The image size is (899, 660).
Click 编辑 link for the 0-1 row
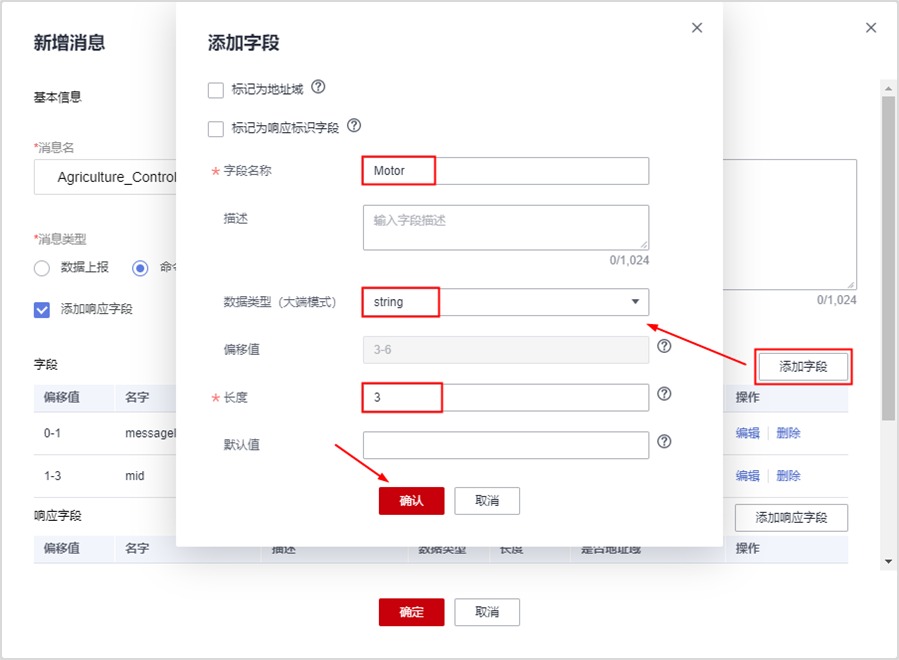[x=748, y=433]
